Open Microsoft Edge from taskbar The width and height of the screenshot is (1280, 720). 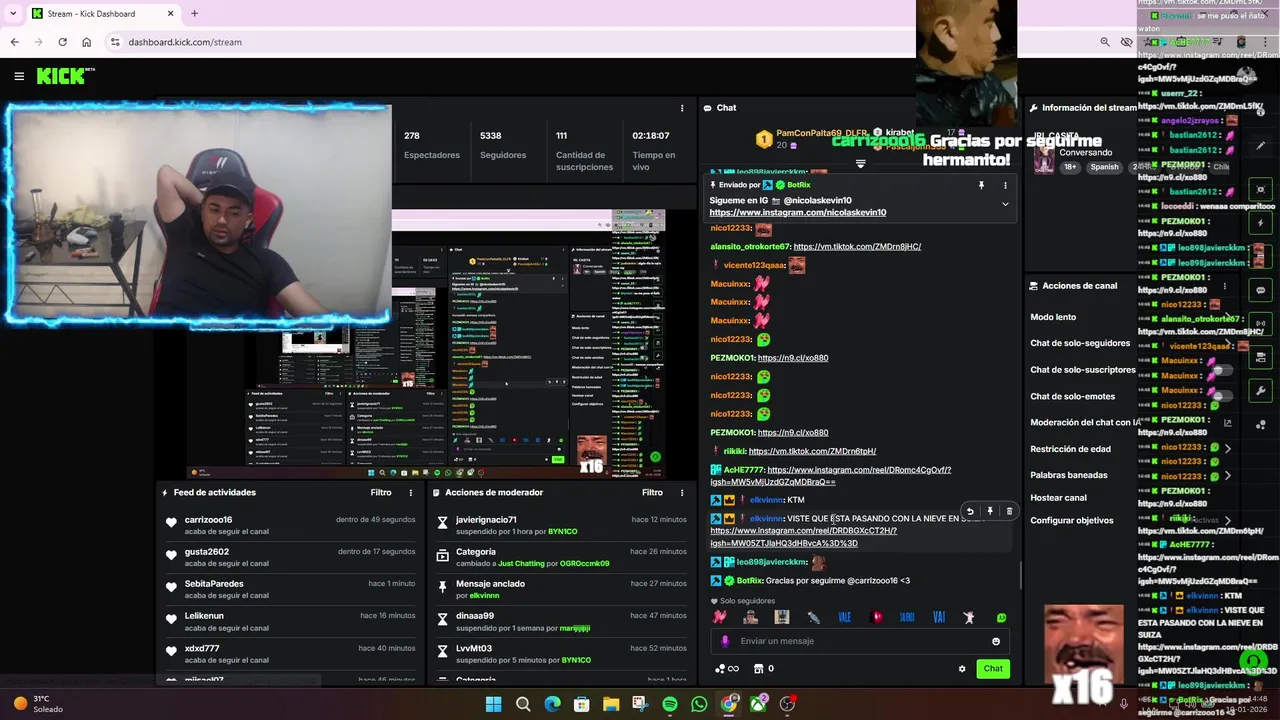[x=552, y=704]
